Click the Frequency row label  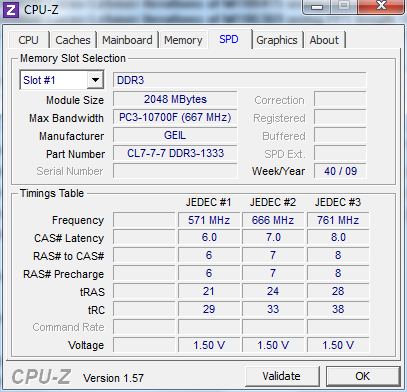click(x=78, y=220)
